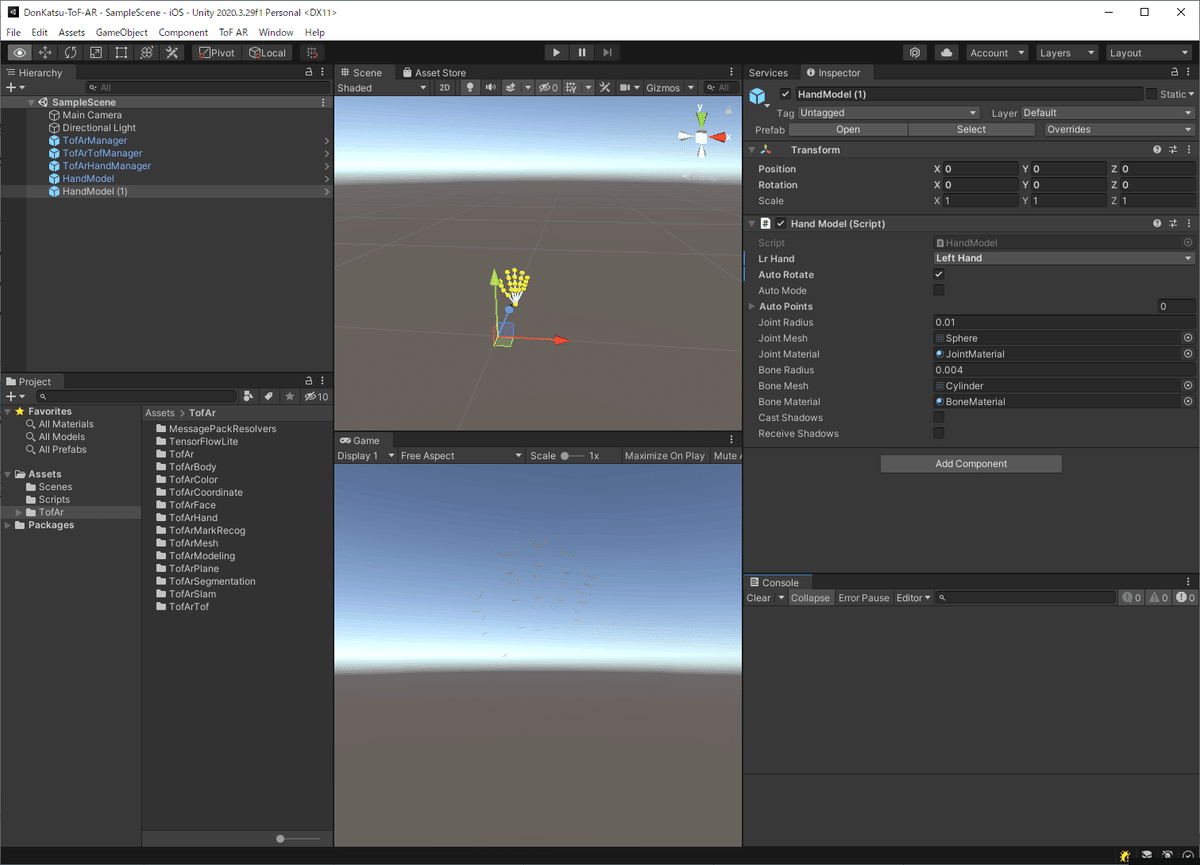Screen dimensions: 1200x865
Task: Lock the Inspector panel
Action: 1174,73
